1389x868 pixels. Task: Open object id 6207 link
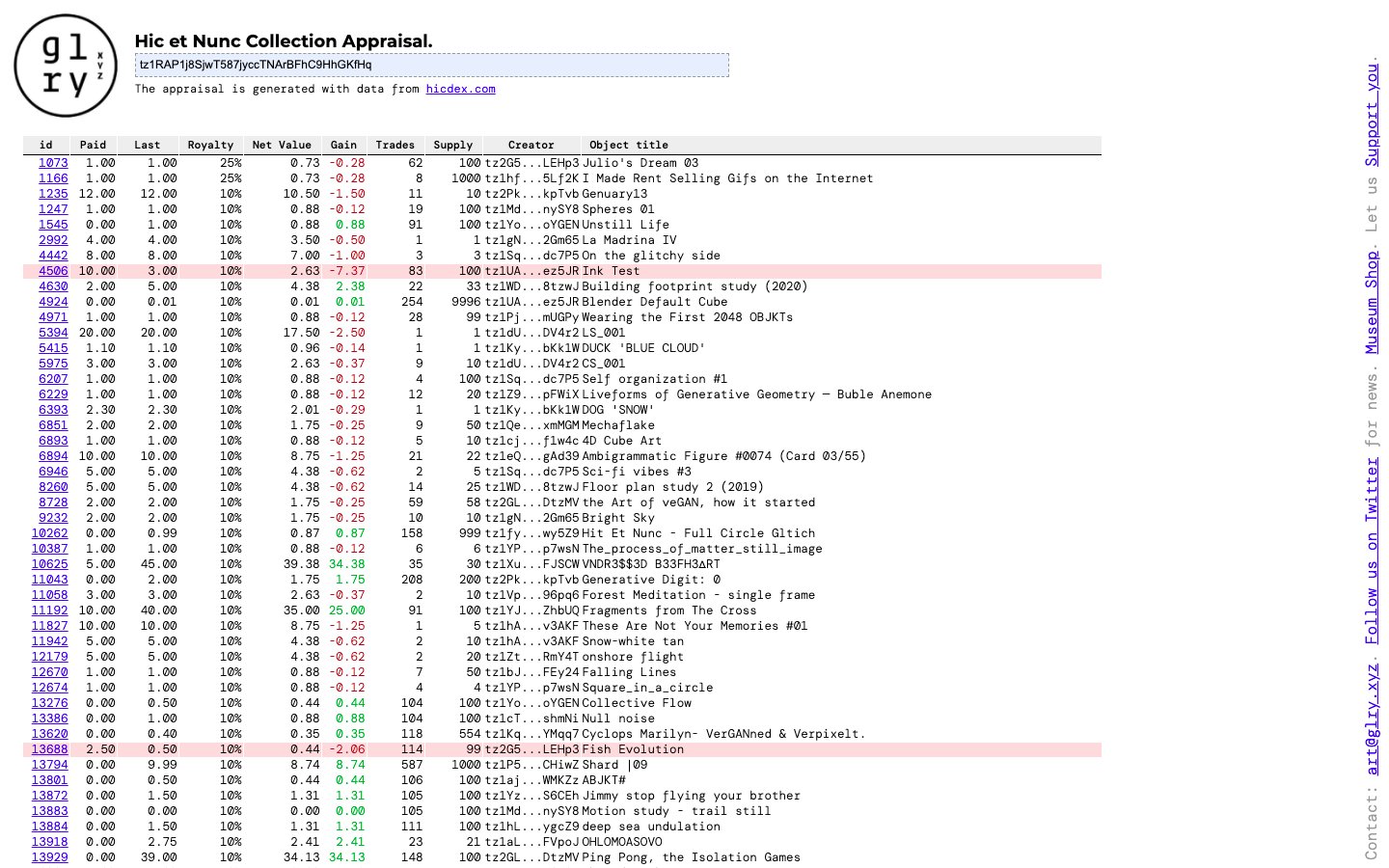pos(53,379)
